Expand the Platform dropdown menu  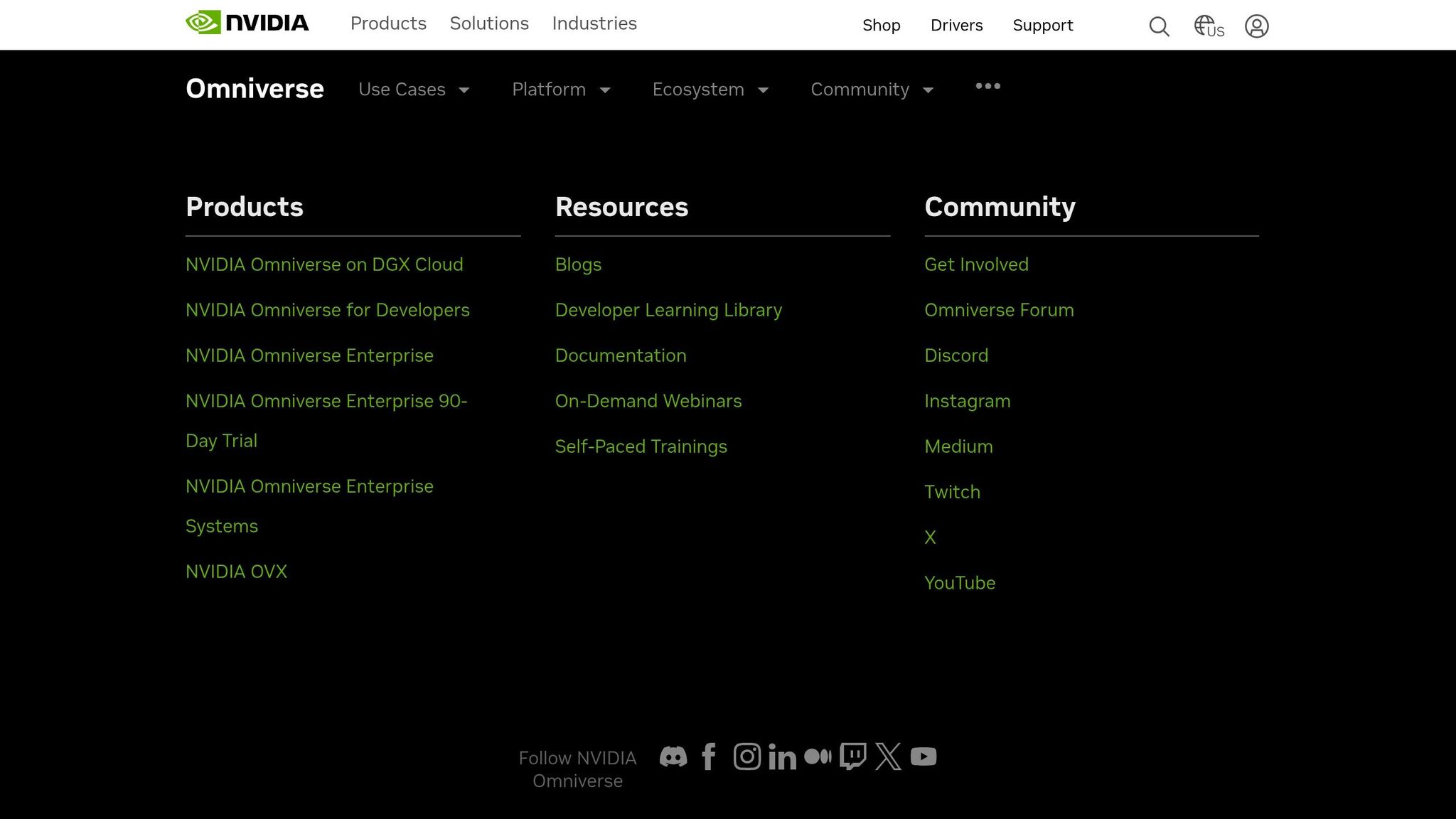click(x=561, y=90)
